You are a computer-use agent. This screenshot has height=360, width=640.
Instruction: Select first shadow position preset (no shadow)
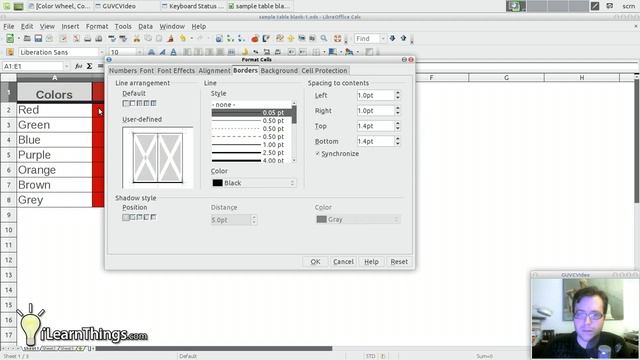(126, 217)
